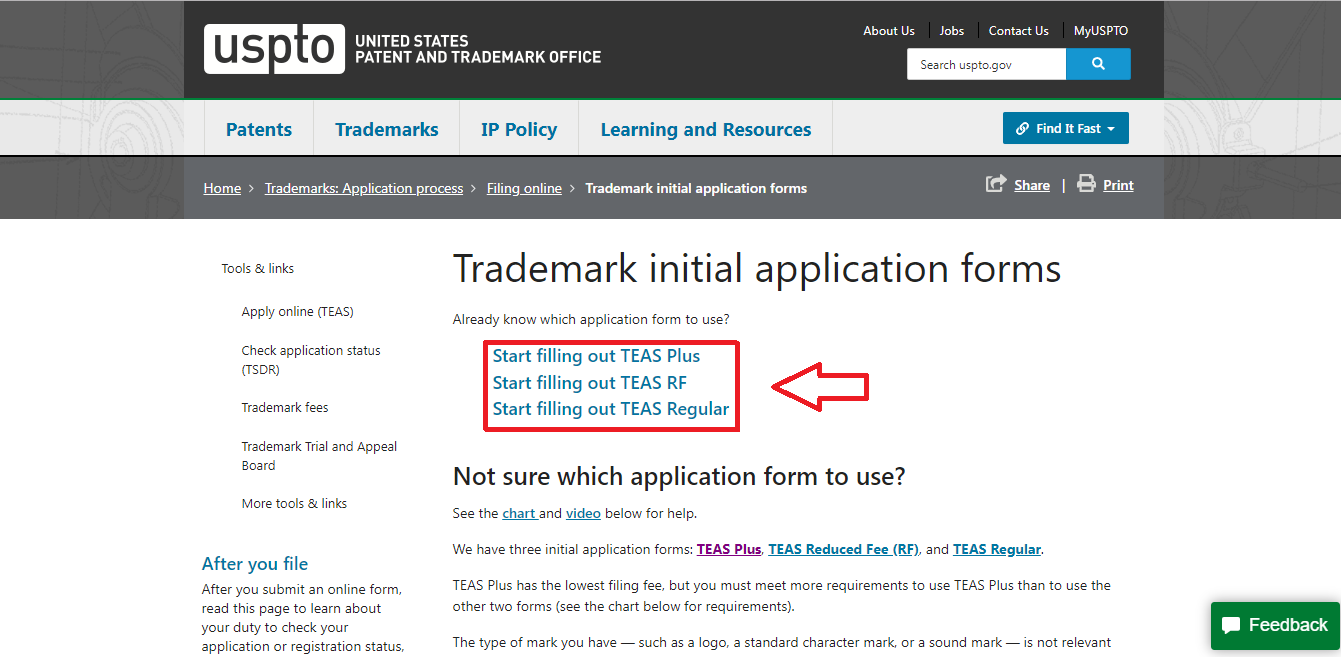Click the USPTO logo

(274, 49)
